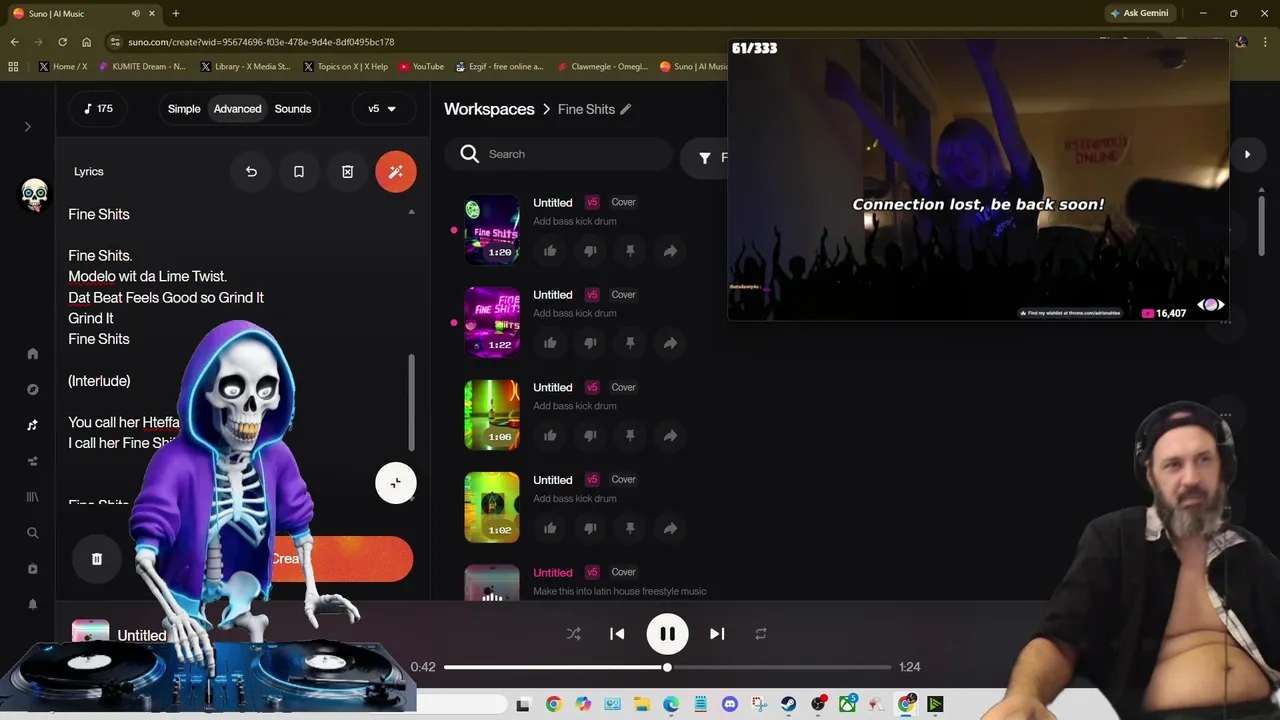Open Steam from the taskbar
Viewport: 1280px width, 720px height.
(x=788, y=705)
